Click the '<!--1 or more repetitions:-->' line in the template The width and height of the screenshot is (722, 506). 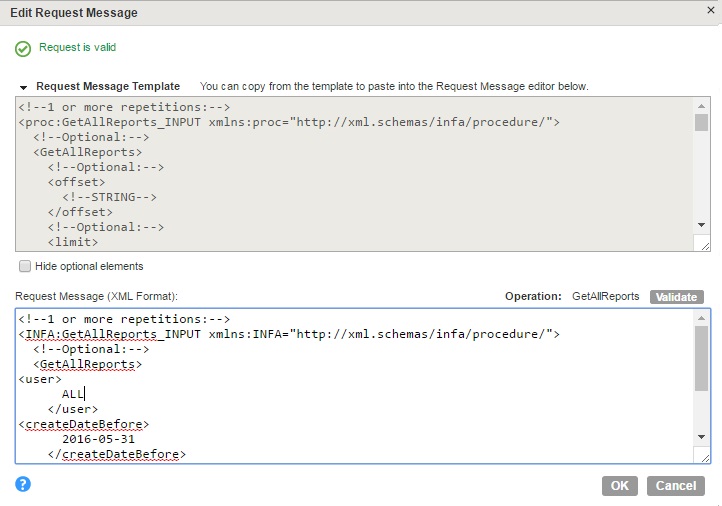pyautogui.click(x=124, y=107)
